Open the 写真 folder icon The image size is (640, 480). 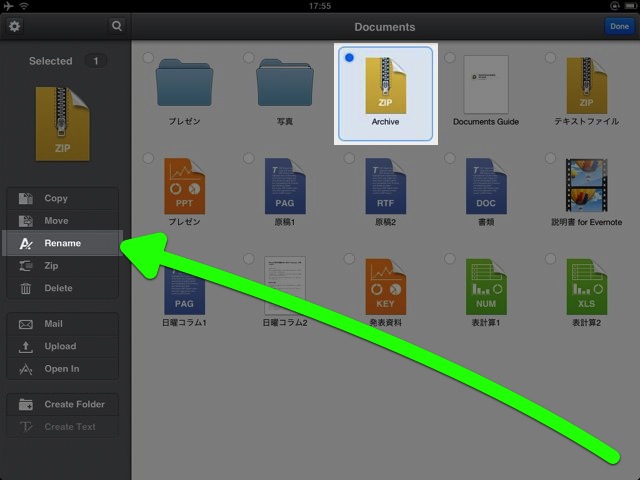[285, 82]
